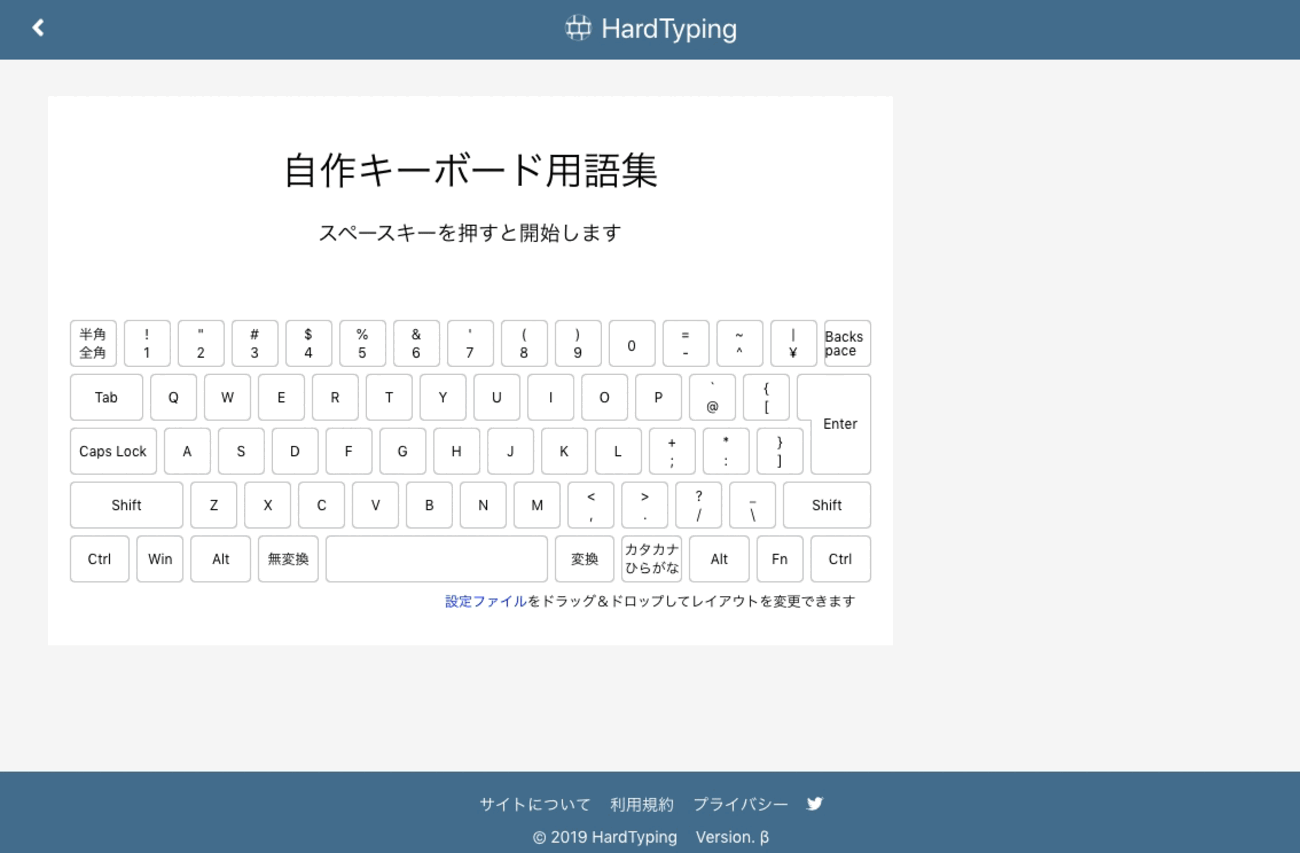Viewport: 1300px width, 853px height.
Task: Click the Backspace key
Action: [847, 344]
